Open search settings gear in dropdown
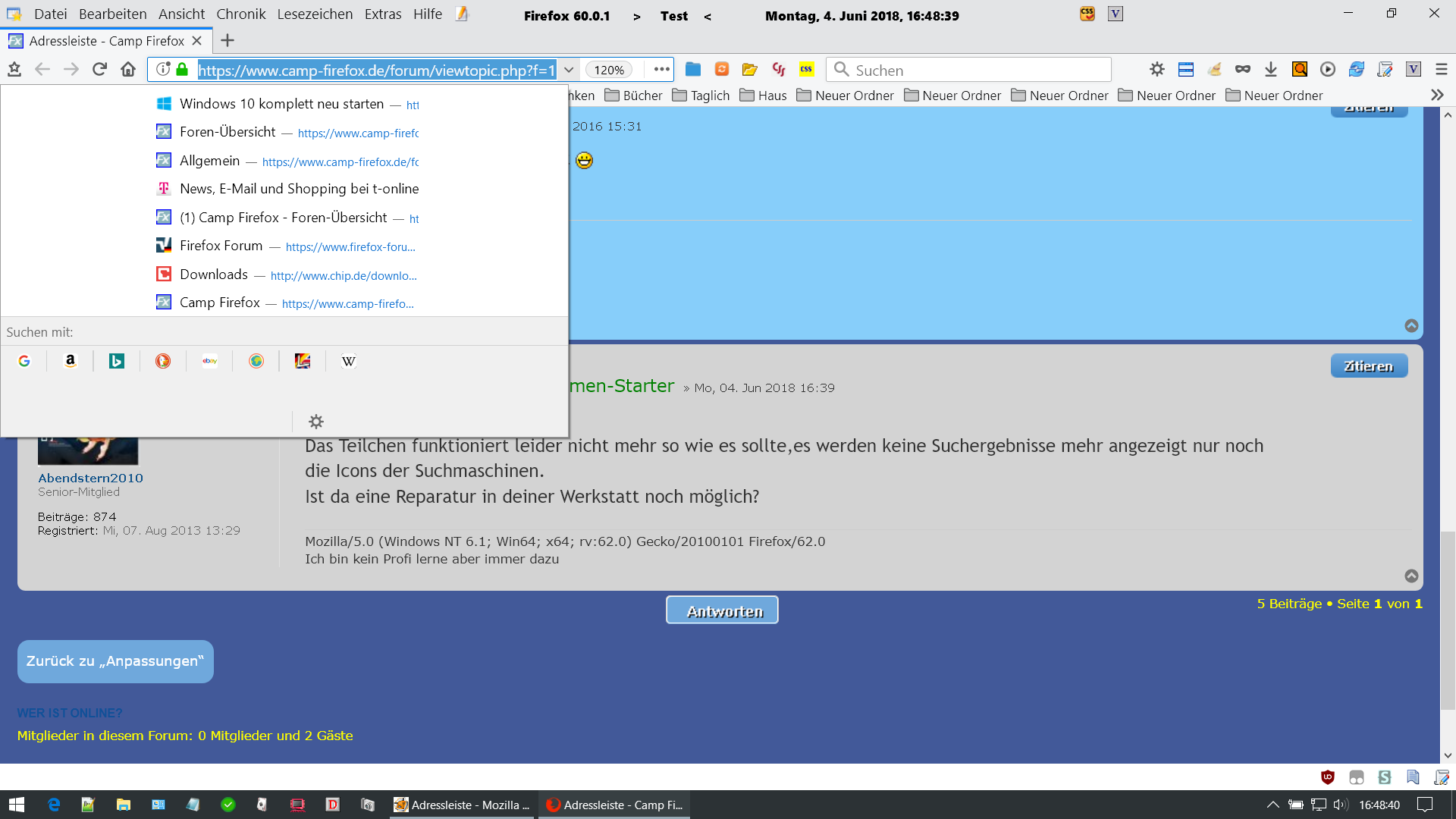This screenshot has height=819, width=1456. (x=316, y=422)
